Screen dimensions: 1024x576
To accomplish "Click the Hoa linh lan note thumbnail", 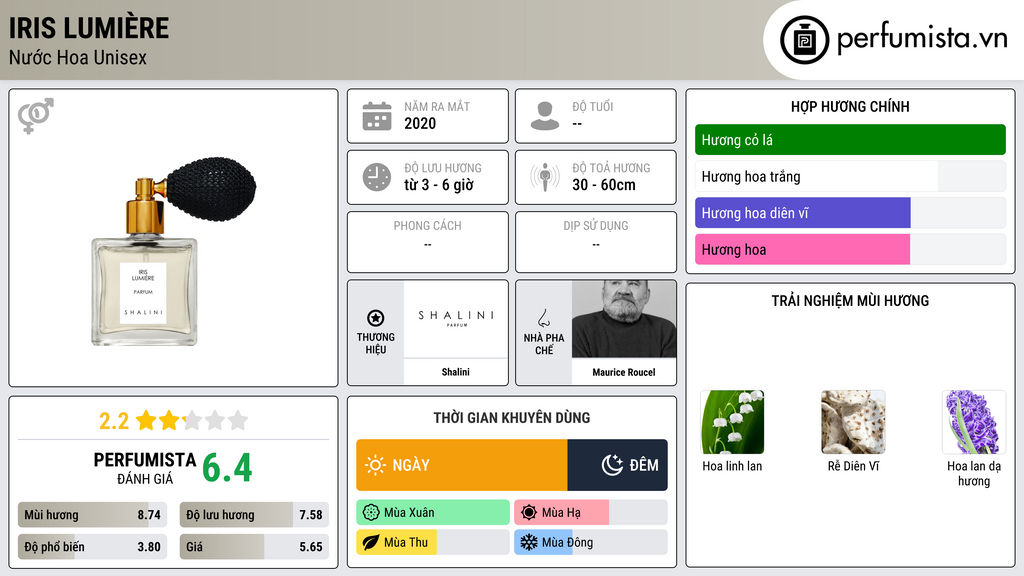I will 732,422.
